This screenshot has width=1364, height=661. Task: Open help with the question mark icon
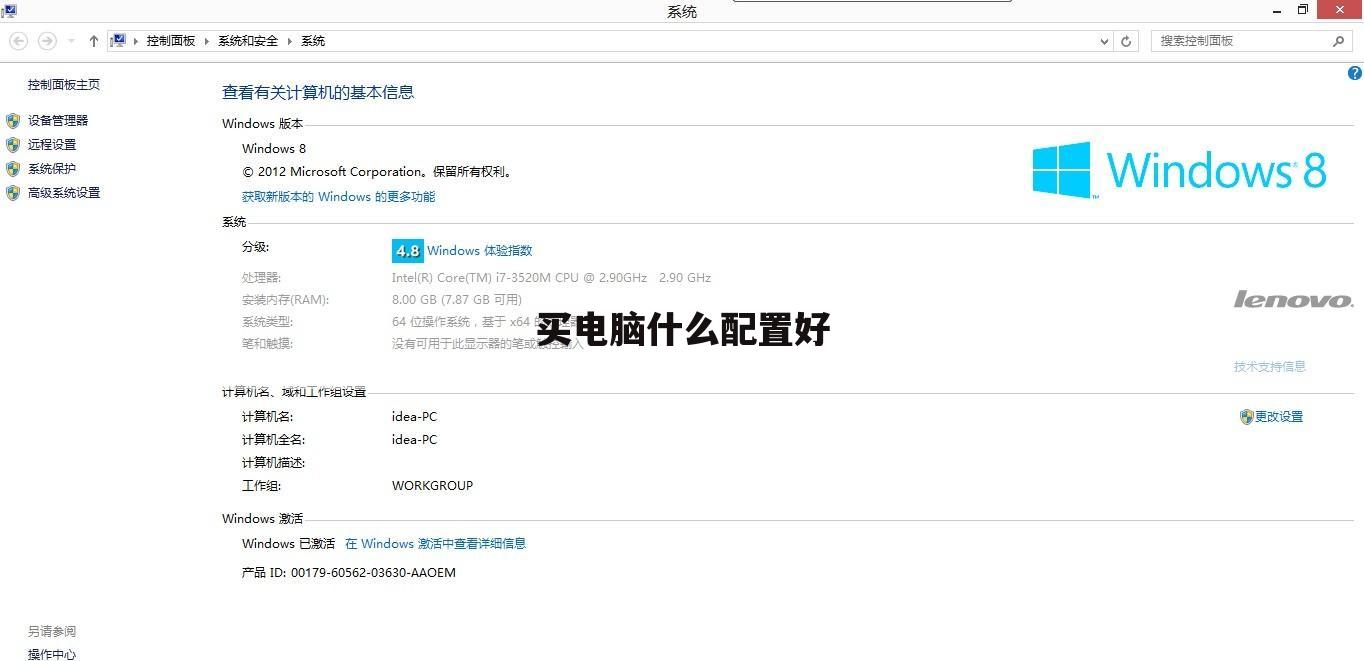(x=1355, y=73)
